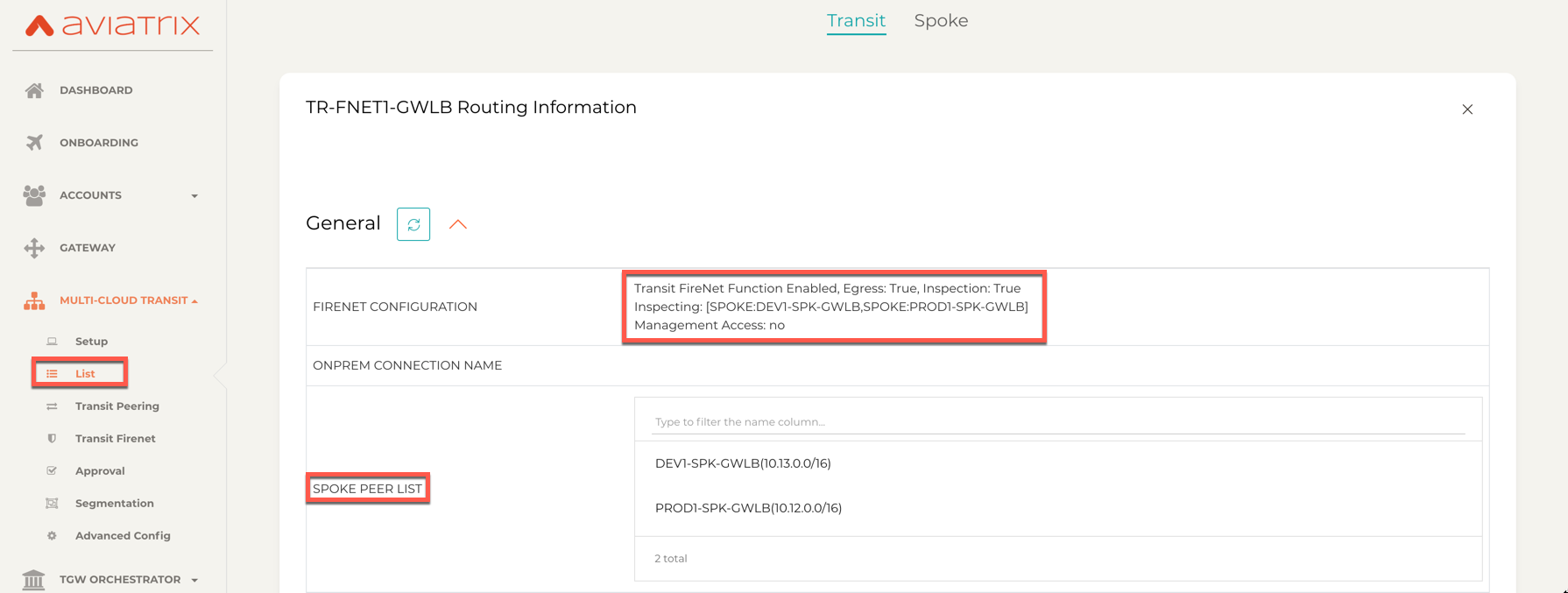The image size is (1568, 593).
Task: Open the Accounts sidebar menu
Action: [x=90, y=195]
